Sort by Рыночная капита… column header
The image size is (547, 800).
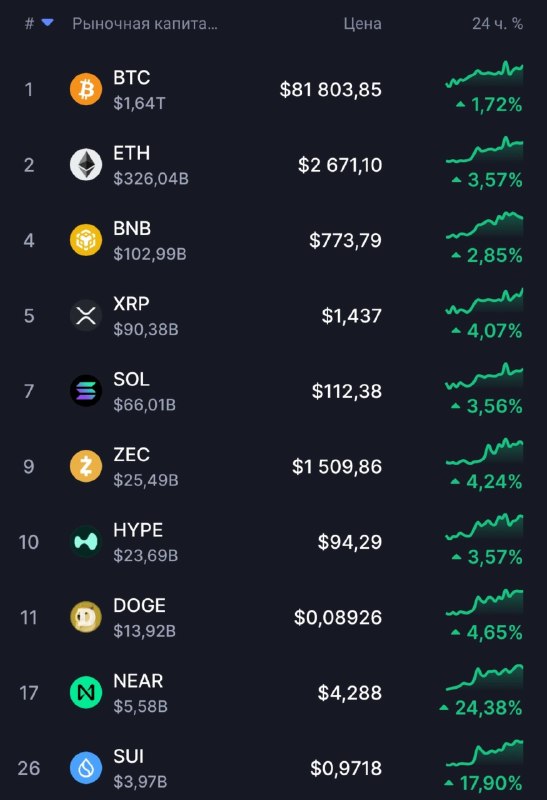[145, 23]
